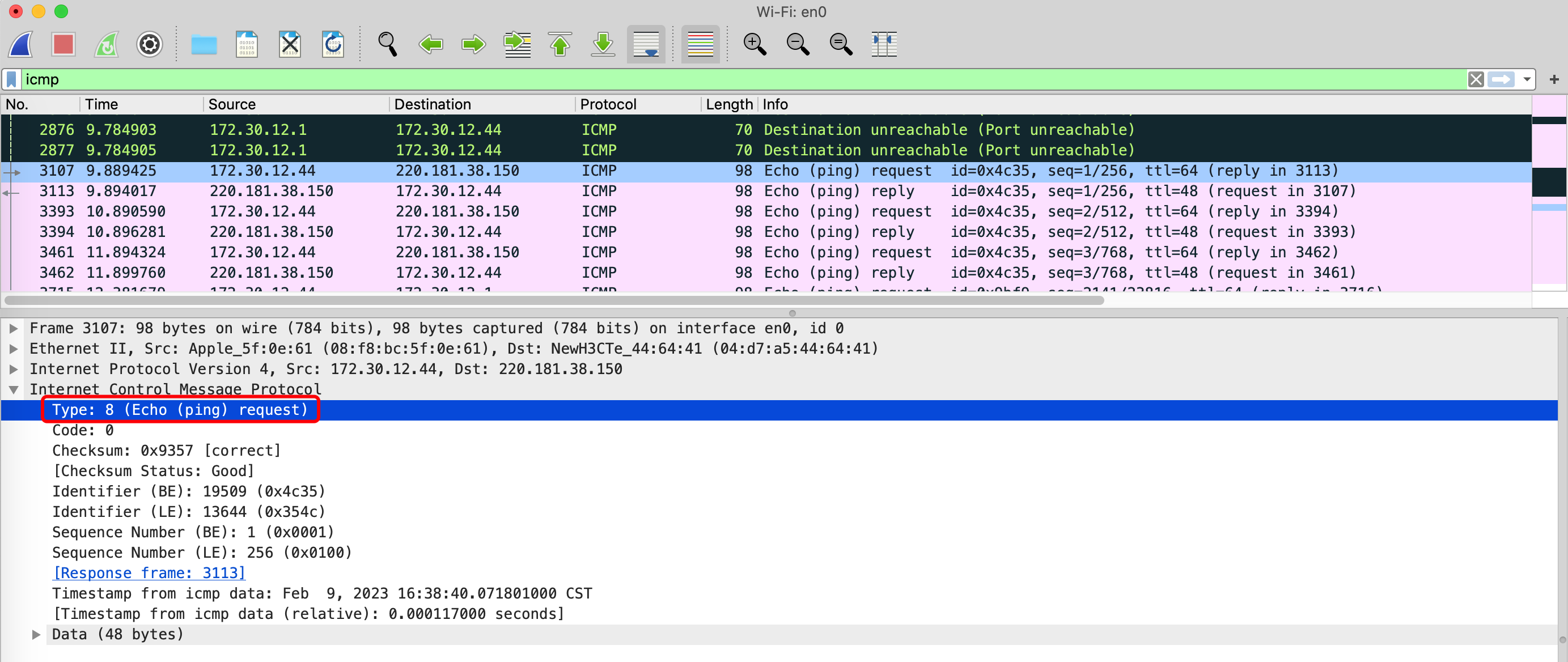Click the filter bookmark icon
Screen dimensions: 1568x662
pos(11,80)
